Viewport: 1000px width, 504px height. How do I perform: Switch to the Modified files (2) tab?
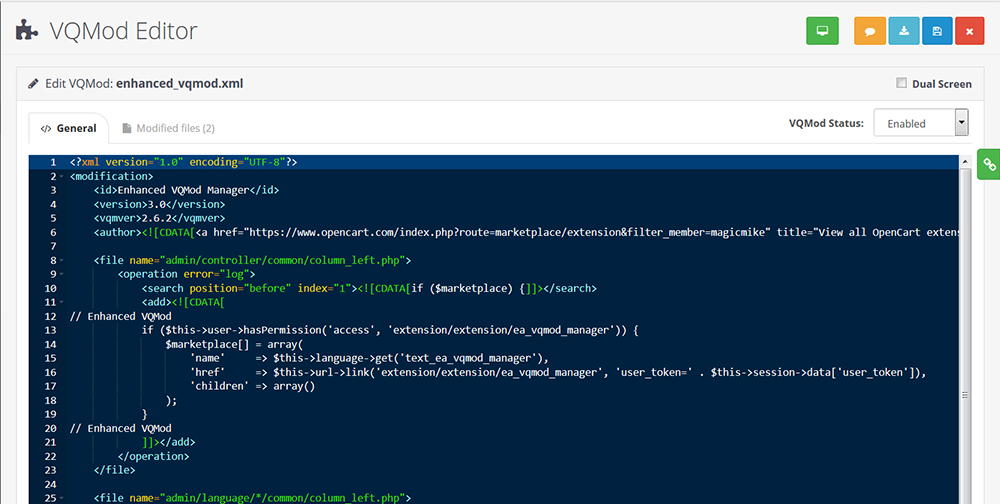click(x=168, y=128)
